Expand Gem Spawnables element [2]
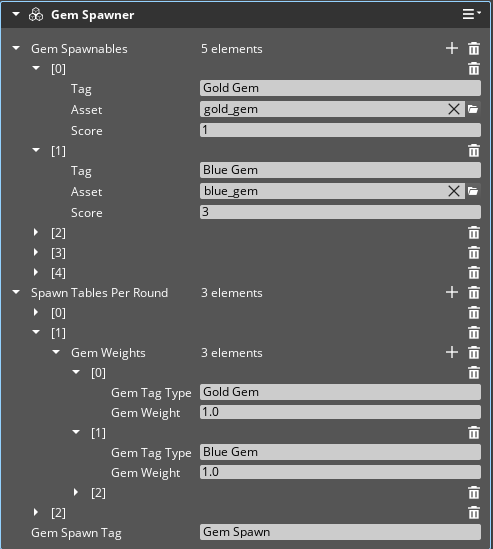This screenshot has width=493, height=549. pyautogui.click(x=36, y=232)
